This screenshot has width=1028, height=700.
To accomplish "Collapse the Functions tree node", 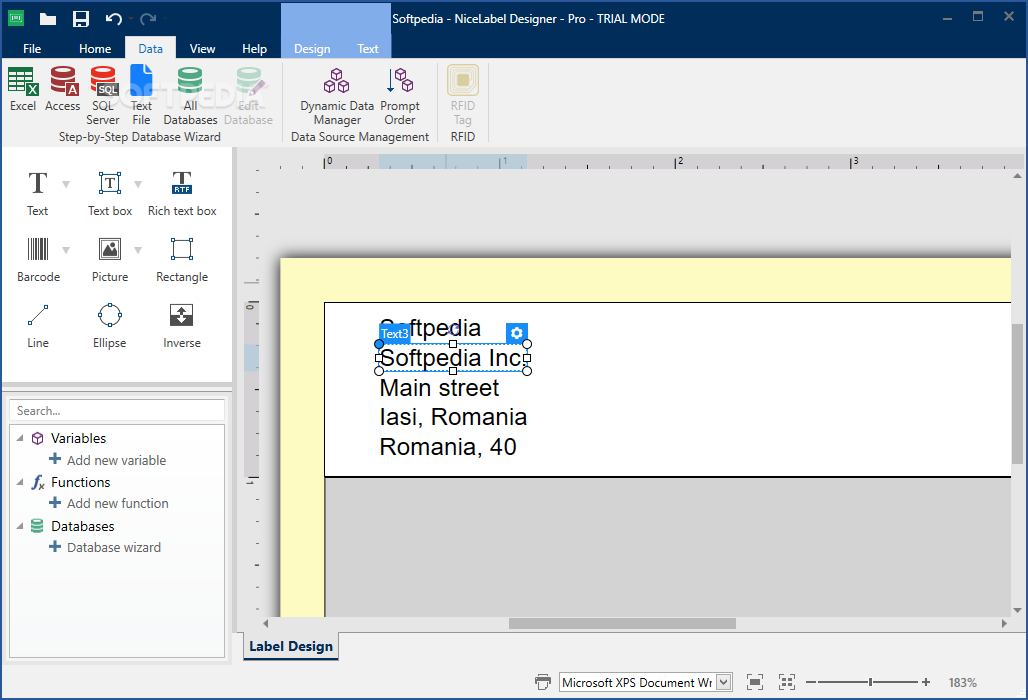I will (20, 482).
